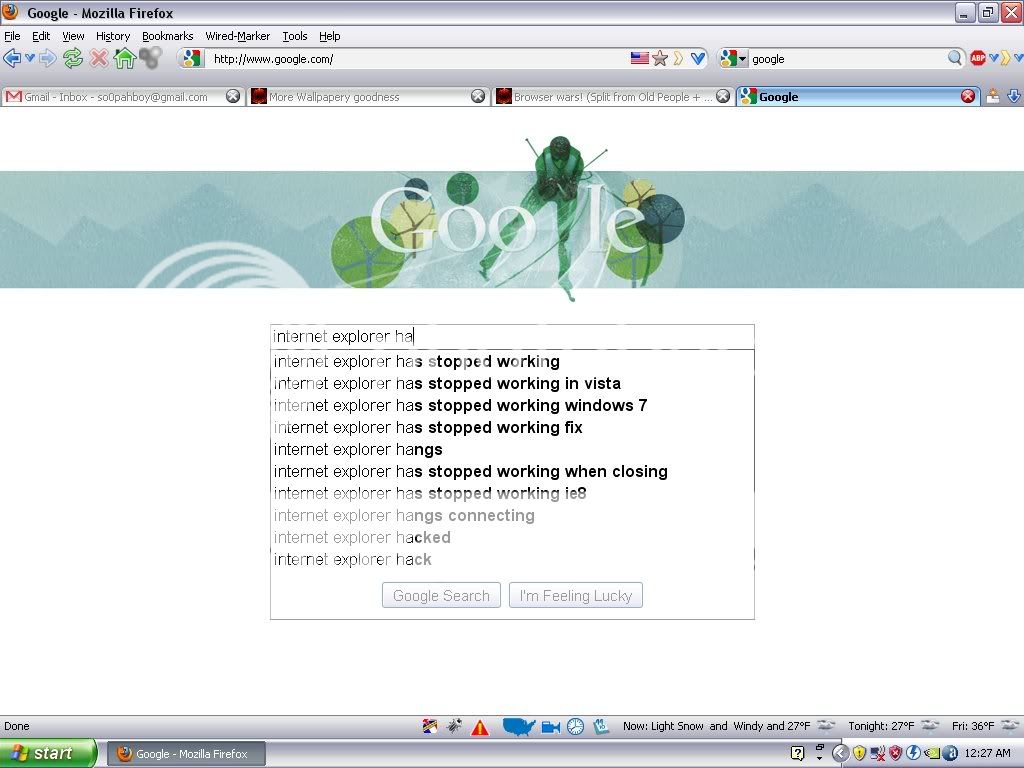Open the Help menu

(330, 36)
